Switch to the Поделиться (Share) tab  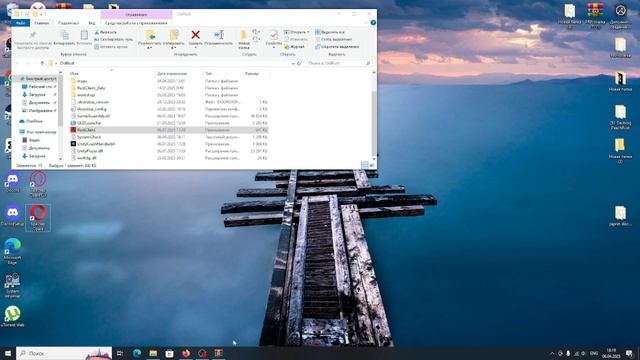68,23
